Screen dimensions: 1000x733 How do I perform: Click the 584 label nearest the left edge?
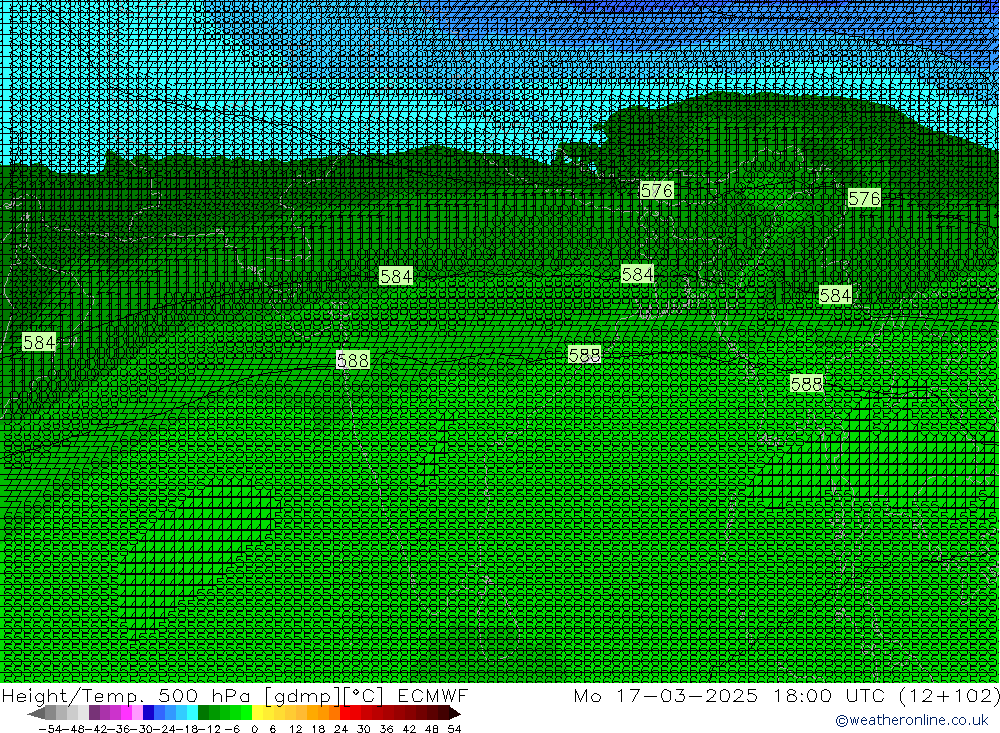(39, 343)
